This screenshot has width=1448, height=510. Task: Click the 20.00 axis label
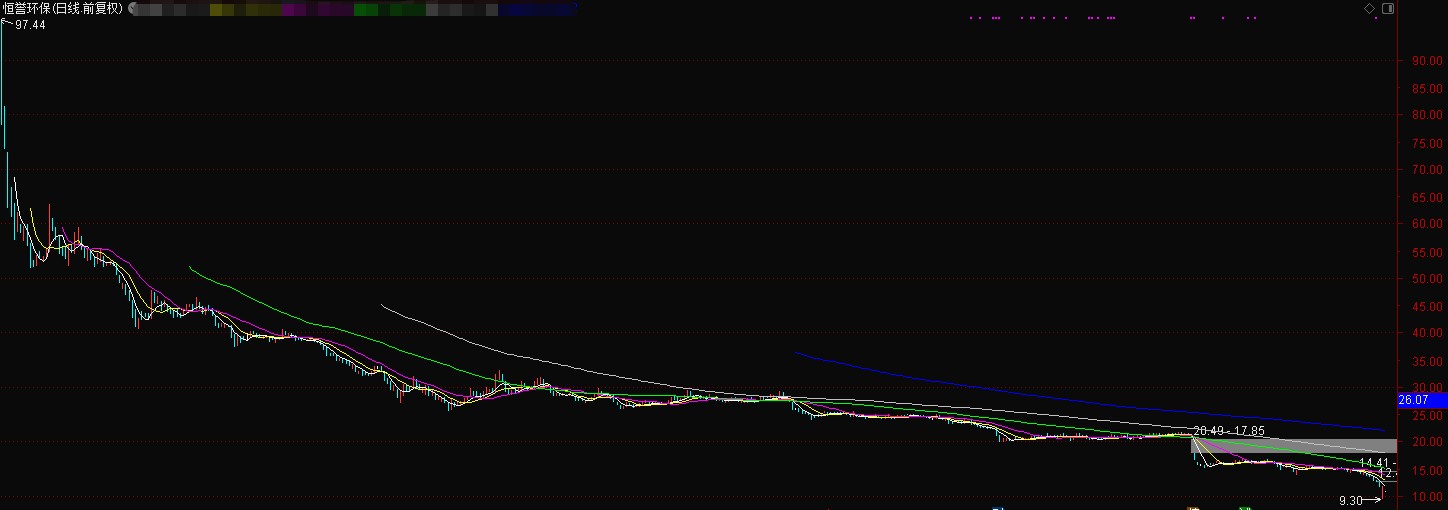[1426, 442]
